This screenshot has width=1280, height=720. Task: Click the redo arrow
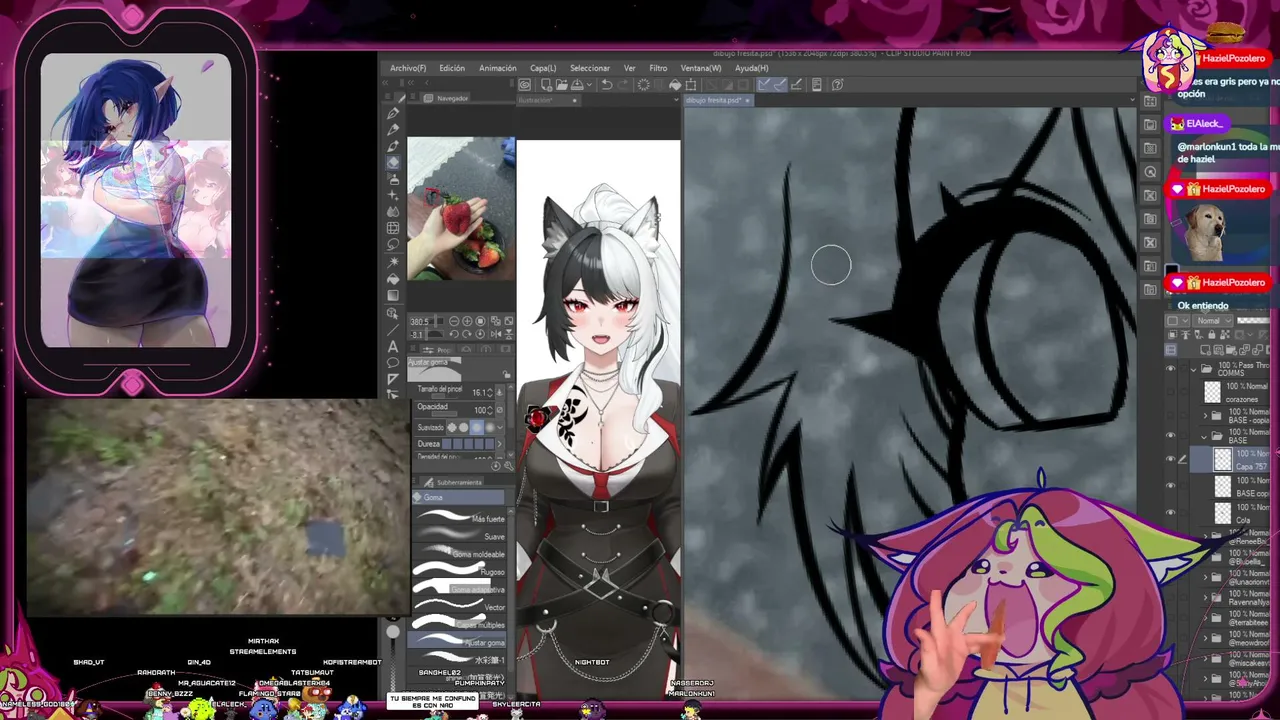(621, 85)
